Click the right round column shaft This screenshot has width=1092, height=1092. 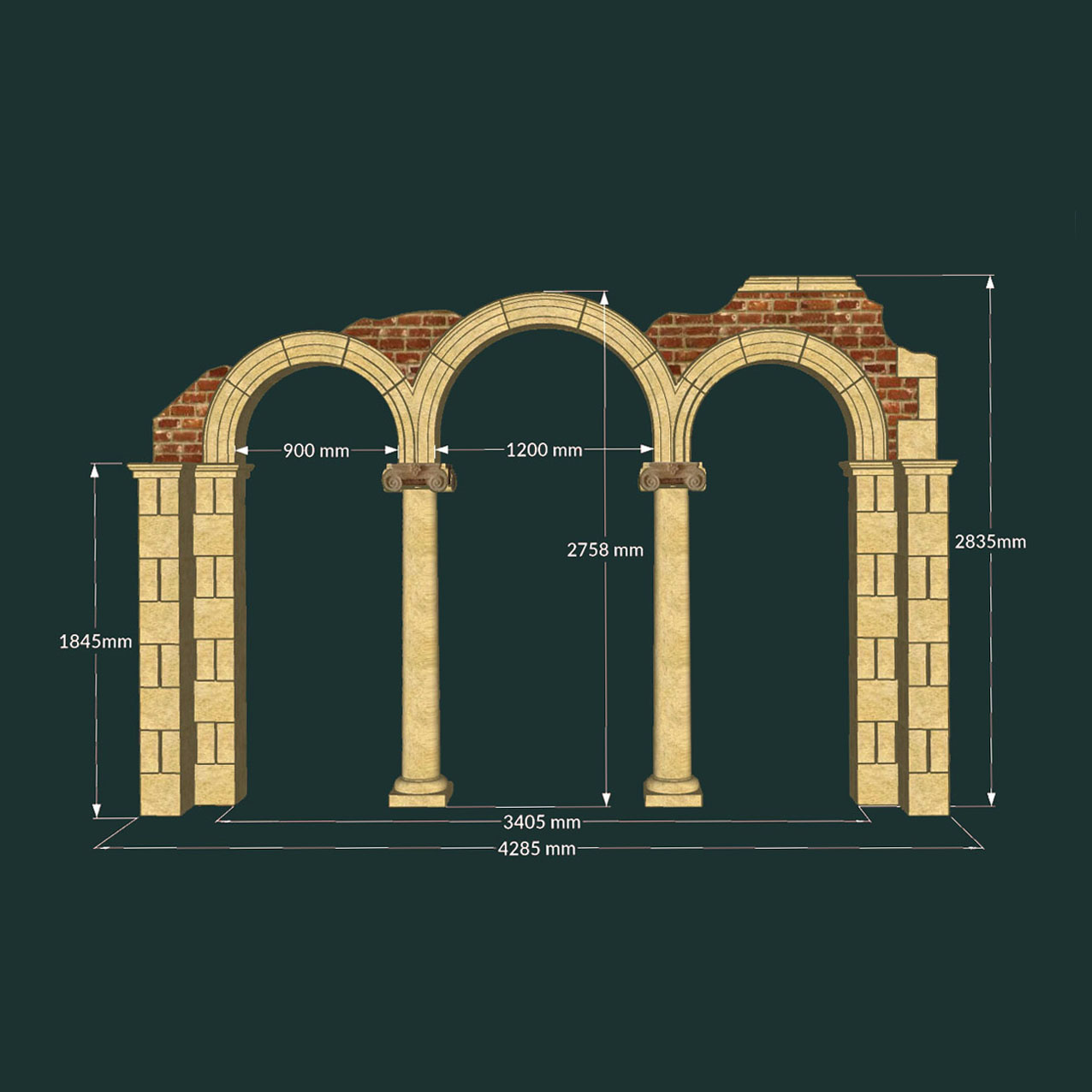pos(672,633)
